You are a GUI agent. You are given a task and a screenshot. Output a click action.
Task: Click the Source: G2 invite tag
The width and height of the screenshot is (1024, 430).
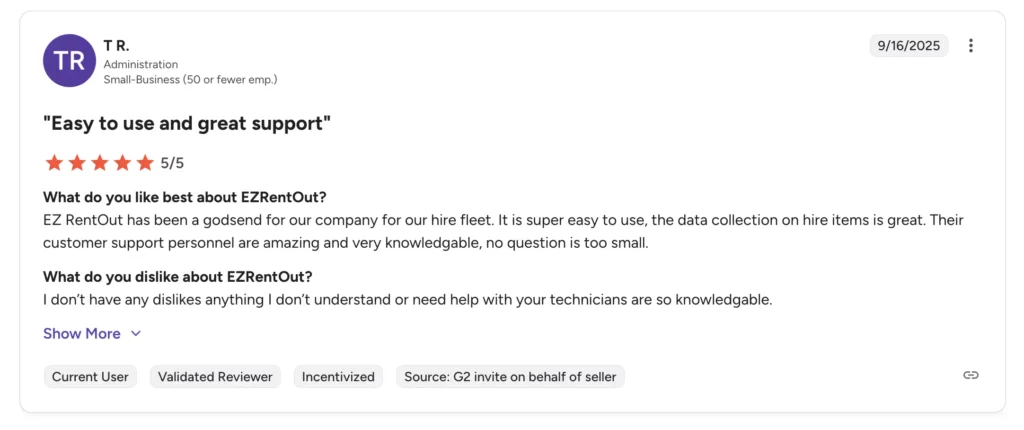pos(510,377)
